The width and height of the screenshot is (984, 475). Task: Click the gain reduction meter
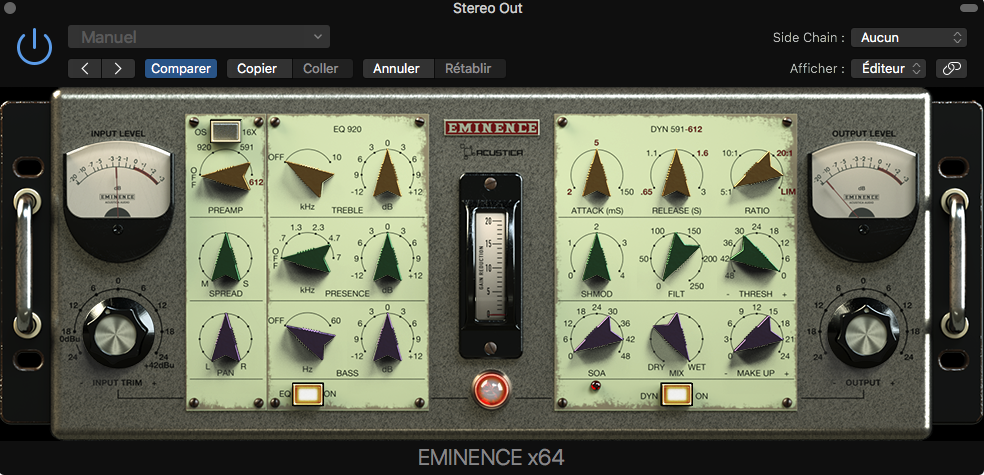491,265
